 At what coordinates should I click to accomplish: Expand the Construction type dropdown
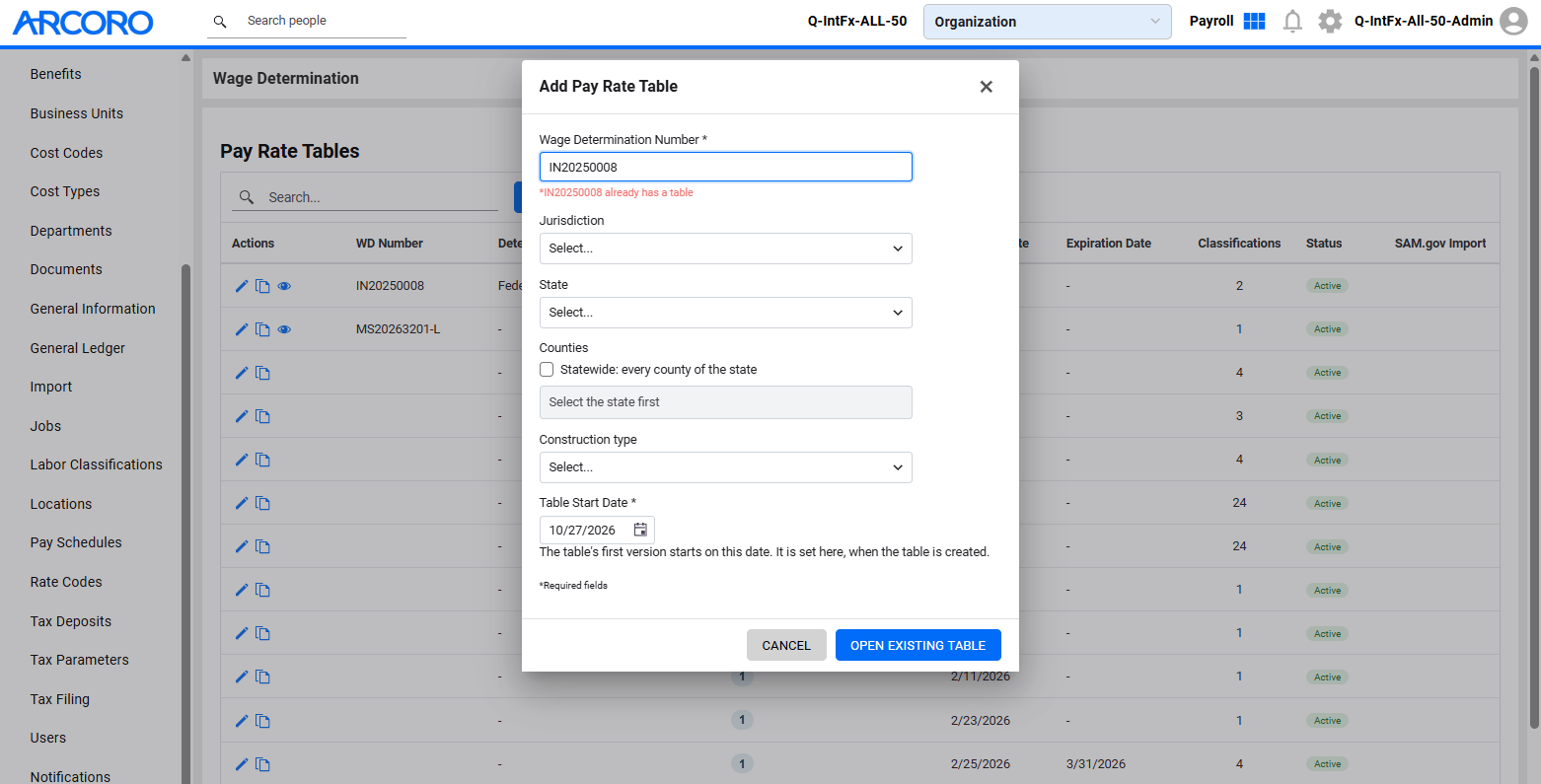725,467
